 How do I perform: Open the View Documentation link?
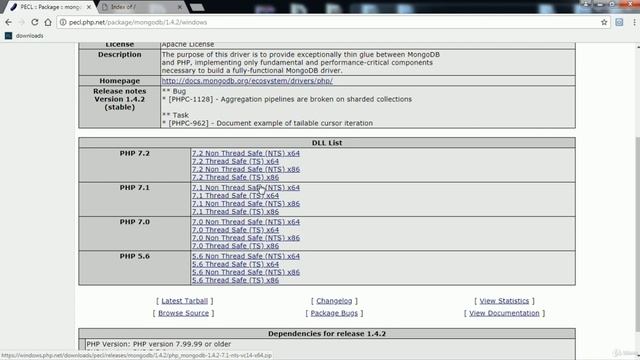point(504,313)
